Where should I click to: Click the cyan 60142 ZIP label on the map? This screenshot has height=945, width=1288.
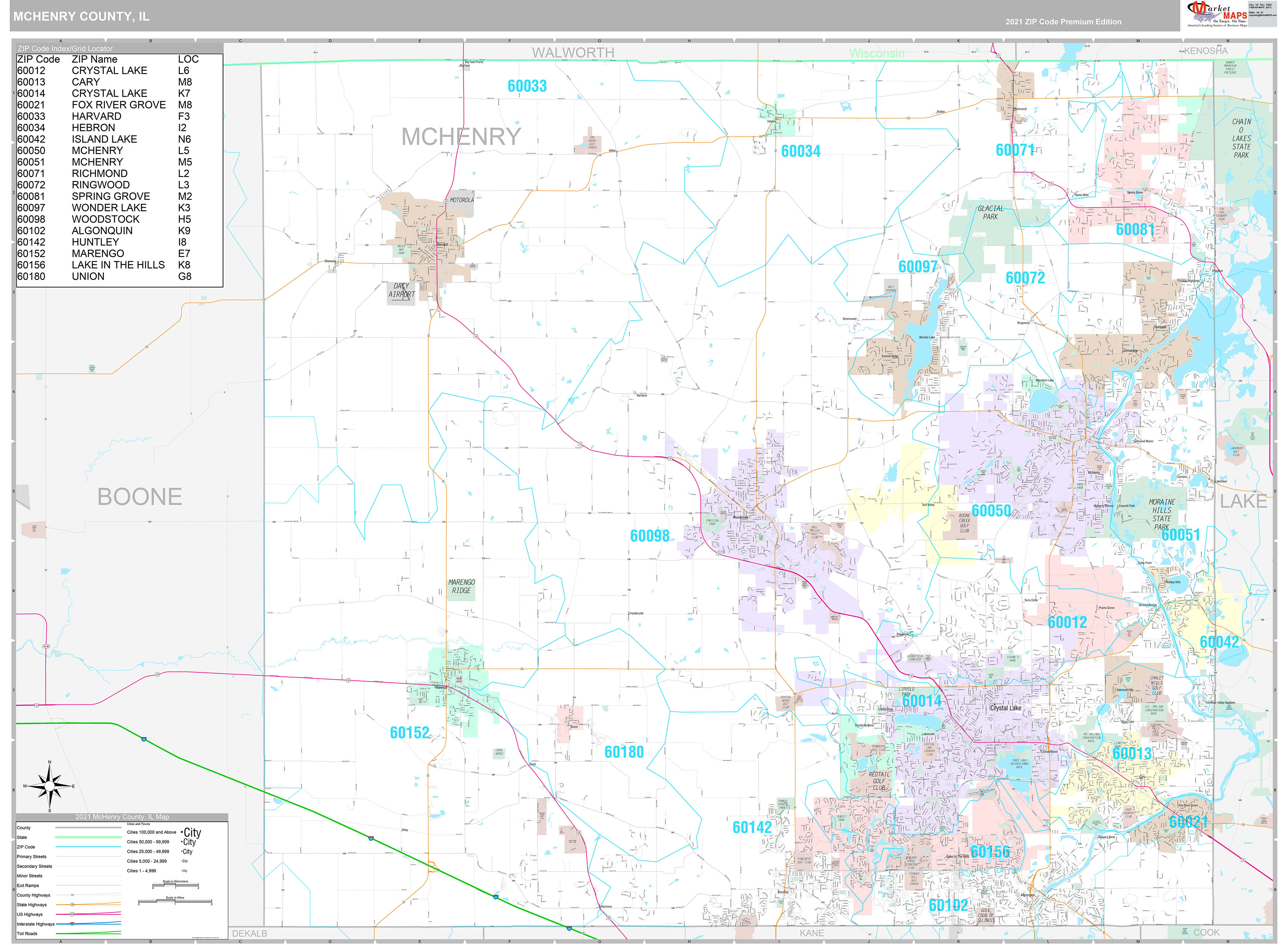752,828
